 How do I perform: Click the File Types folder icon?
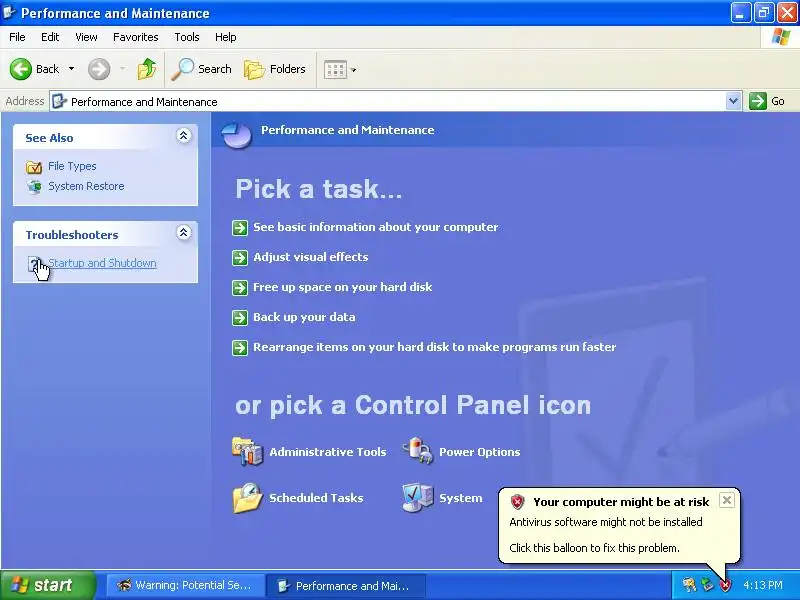(x=34, y=167)
